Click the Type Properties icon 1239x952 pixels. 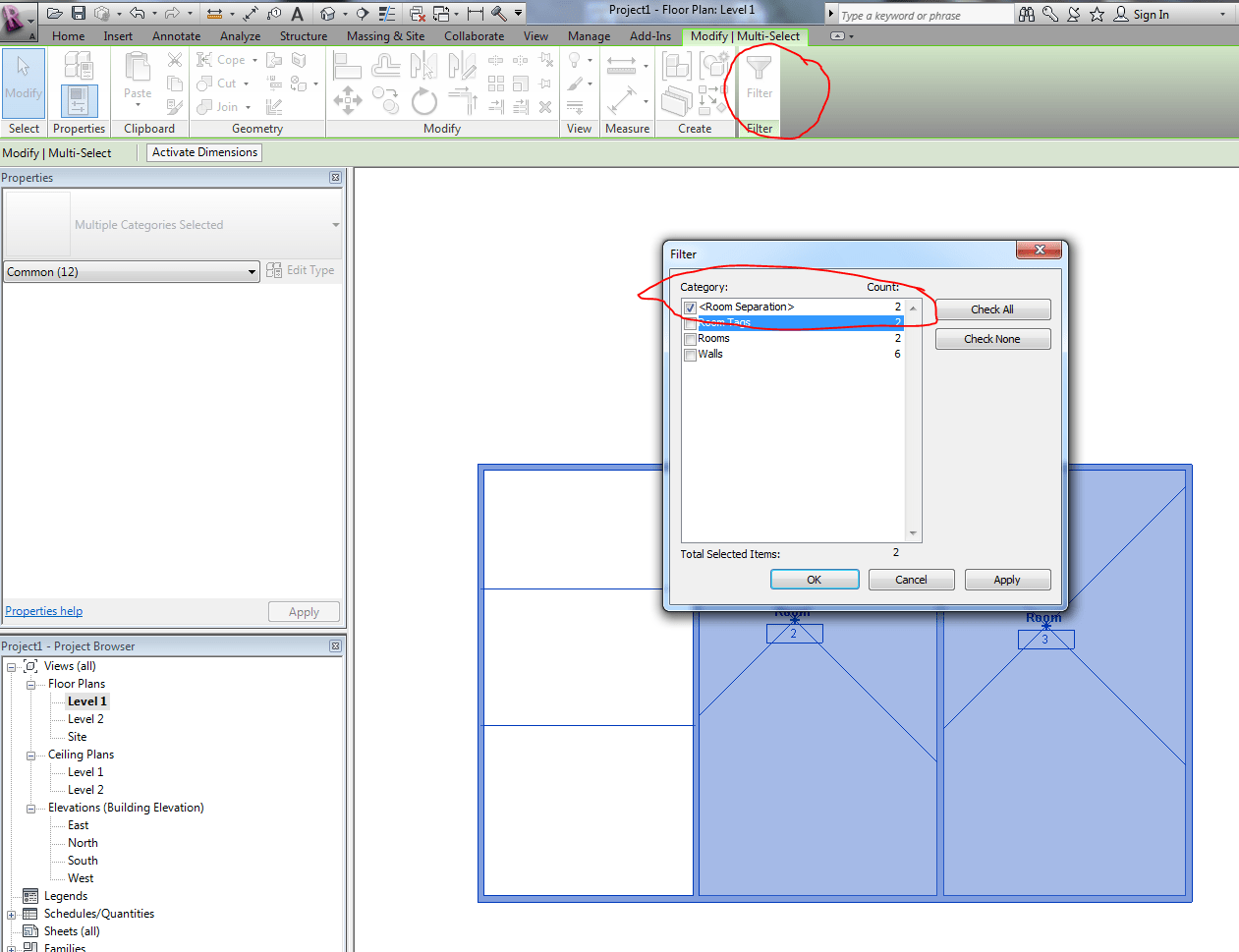click(79, 66)
